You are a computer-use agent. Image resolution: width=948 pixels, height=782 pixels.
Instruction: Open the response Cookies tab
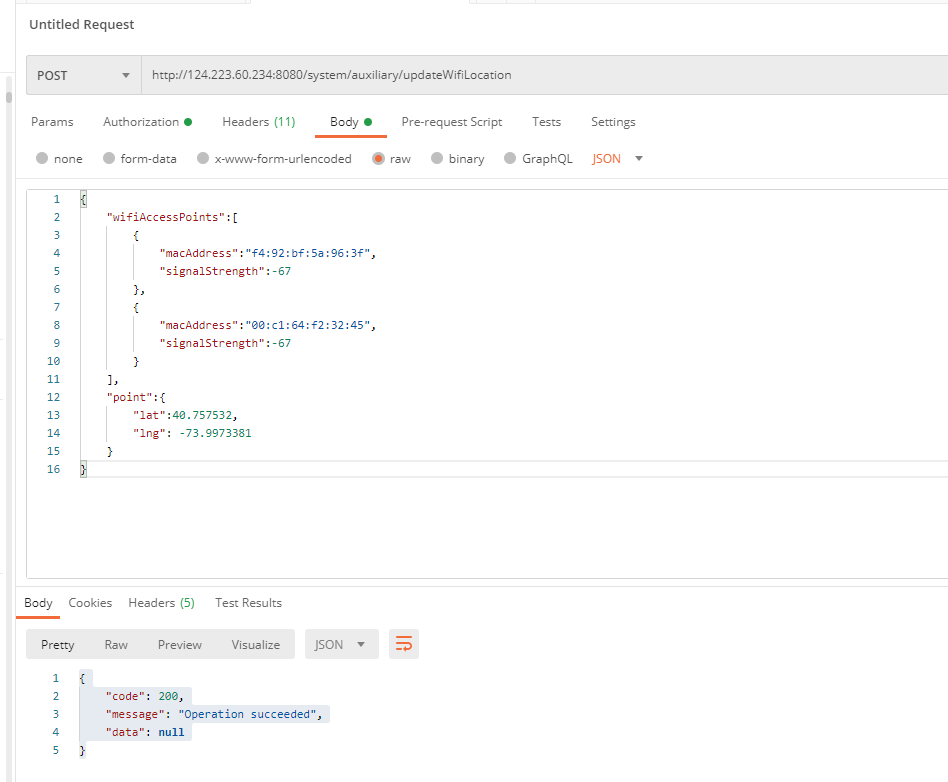[90, 603]
